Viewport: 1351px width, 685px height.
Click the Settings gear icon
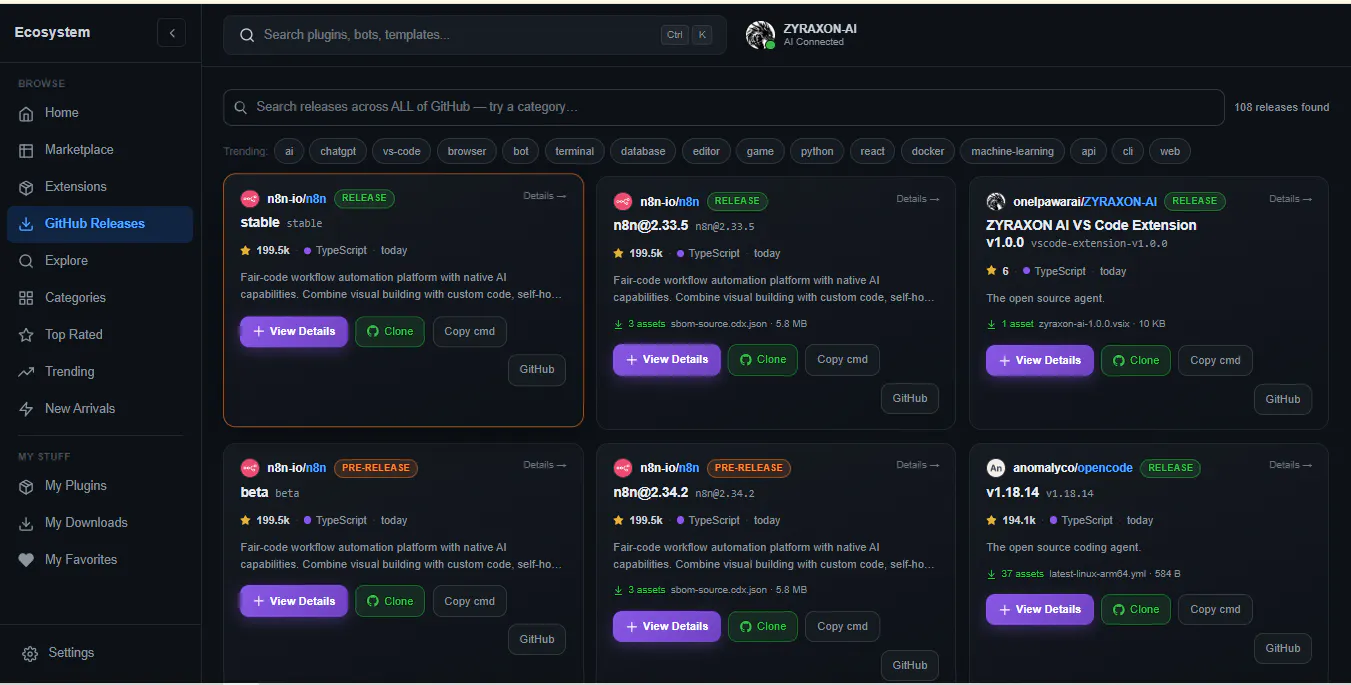tap(30, 653)
